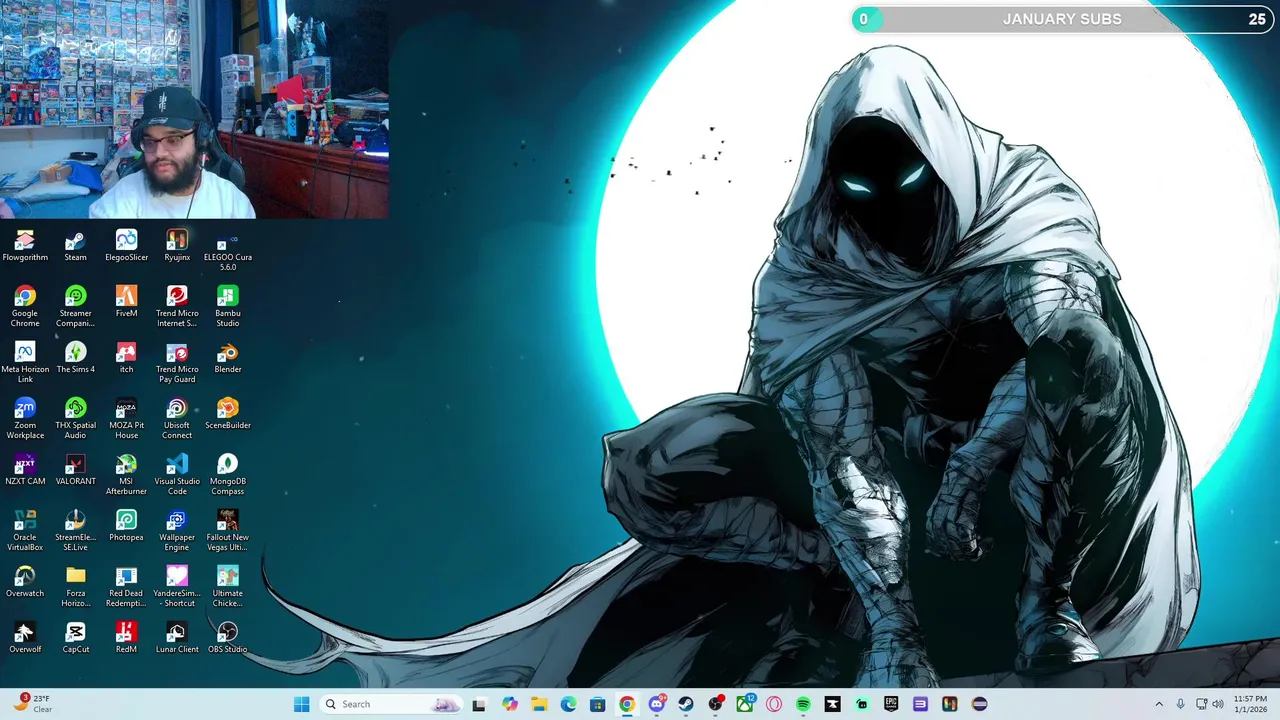The width and height of the screenshot is (1280, 720).
Task: Launch Blender from the desktop
Action: [228, 358]
